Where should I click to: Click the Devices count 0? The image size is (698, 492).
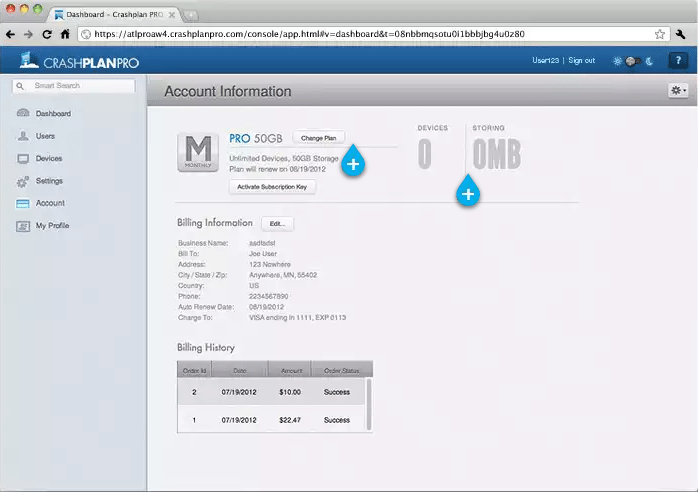[425, 154]
